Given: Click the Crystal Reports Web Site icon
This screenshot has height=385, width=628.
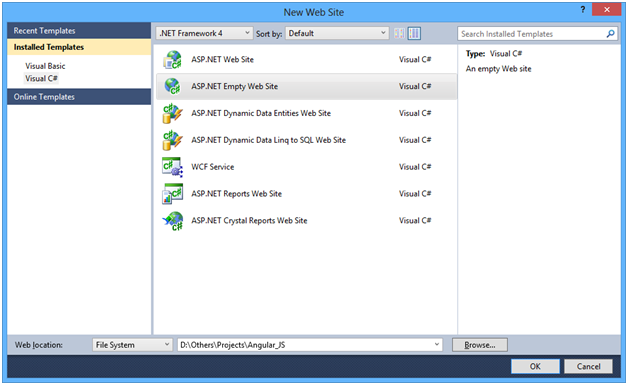Looking at the screenshot, I should pos(173,221).
